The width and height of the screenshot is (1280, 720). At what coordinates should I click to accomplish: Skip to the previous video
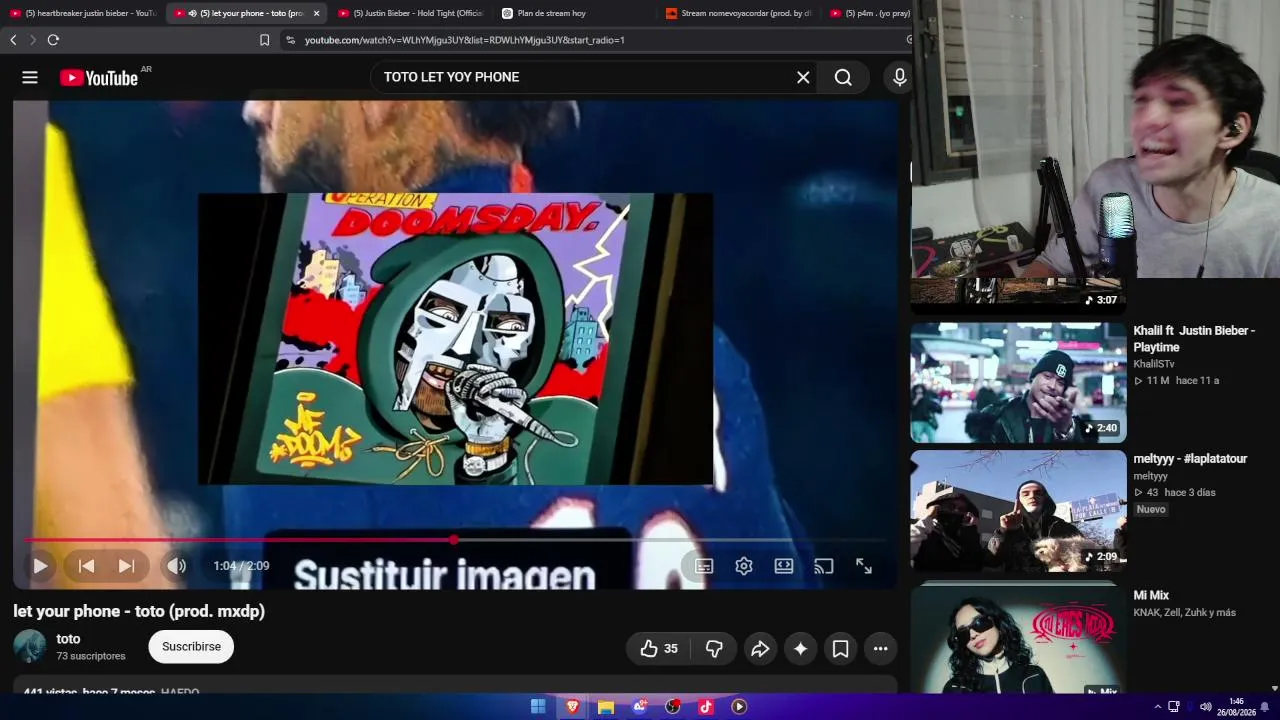click(x=87, y=566)
